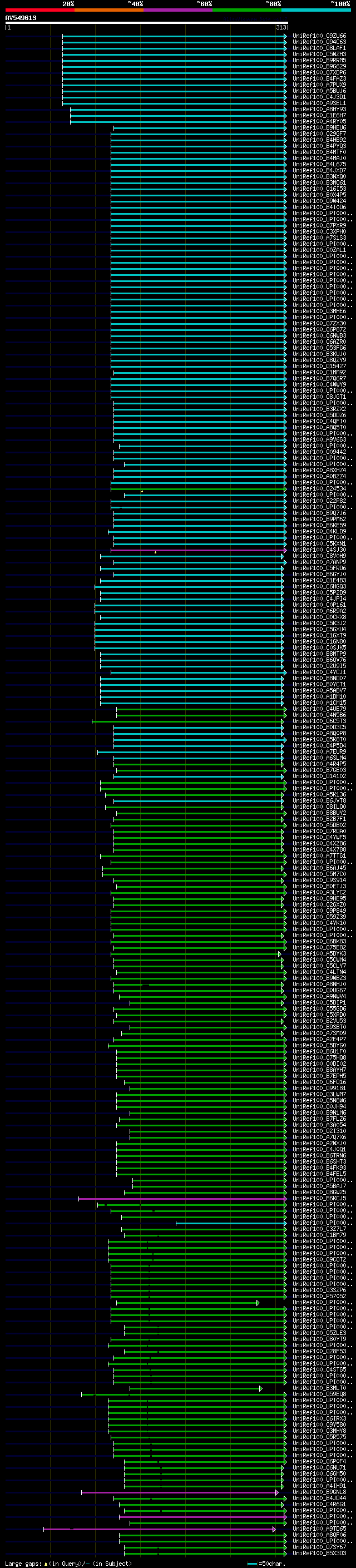Open the green UniRef100_Q6C5T3 alignment bar

188,721
